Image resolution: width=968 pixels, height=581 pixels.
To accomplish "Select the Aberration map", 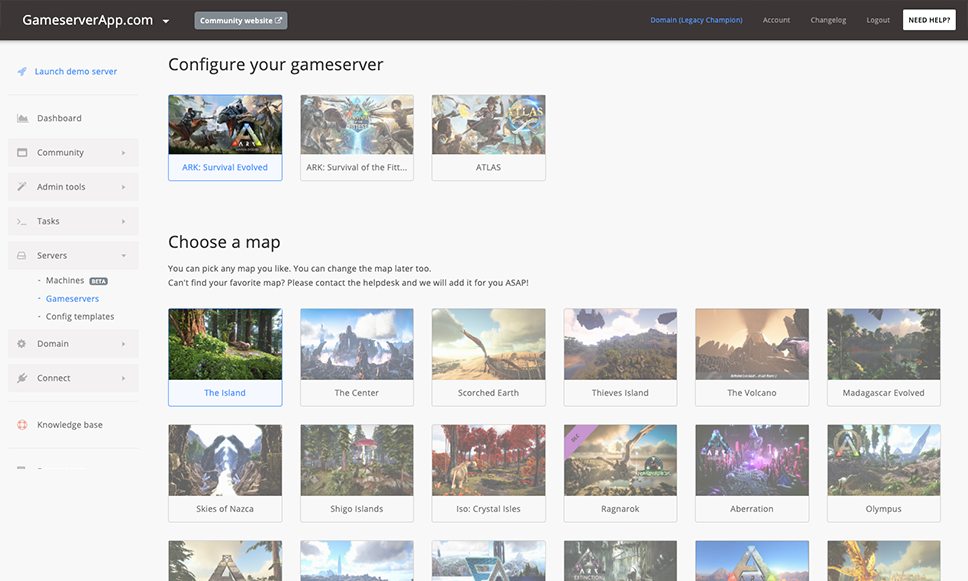I will click(x=752, y=474).
